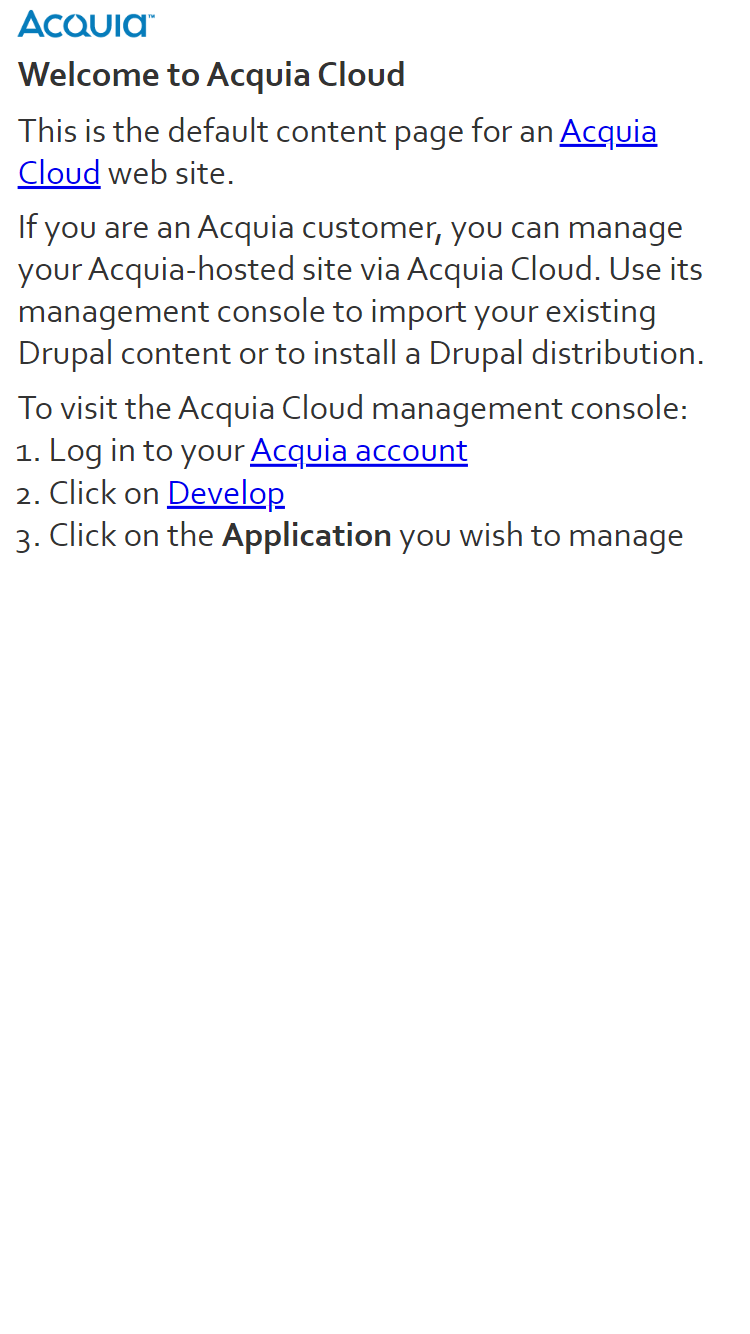The height and width of the screenshot is (1334, 750).
Task: Click the line 'To visit the Acquia Cloud management console:'
Action: pyautogui.click(x=353, y=408)
